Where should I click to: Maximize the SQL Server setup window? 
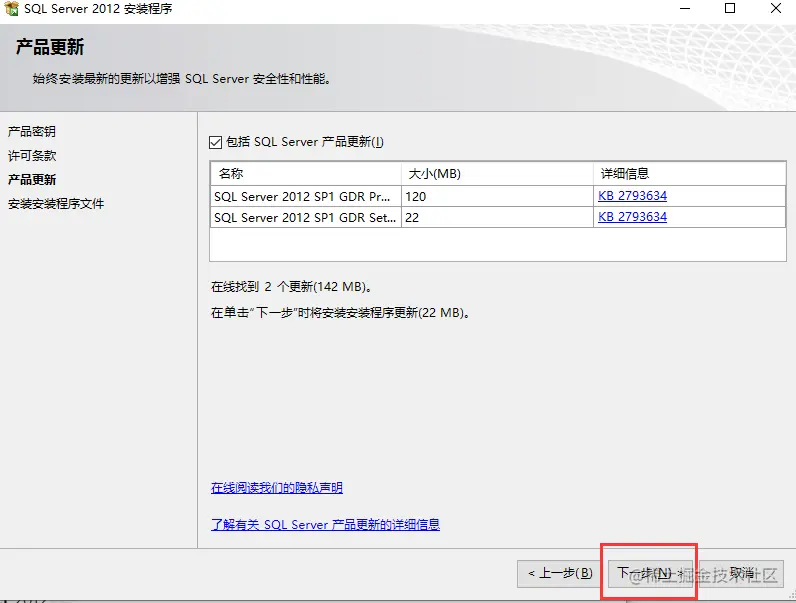[730, 9]
